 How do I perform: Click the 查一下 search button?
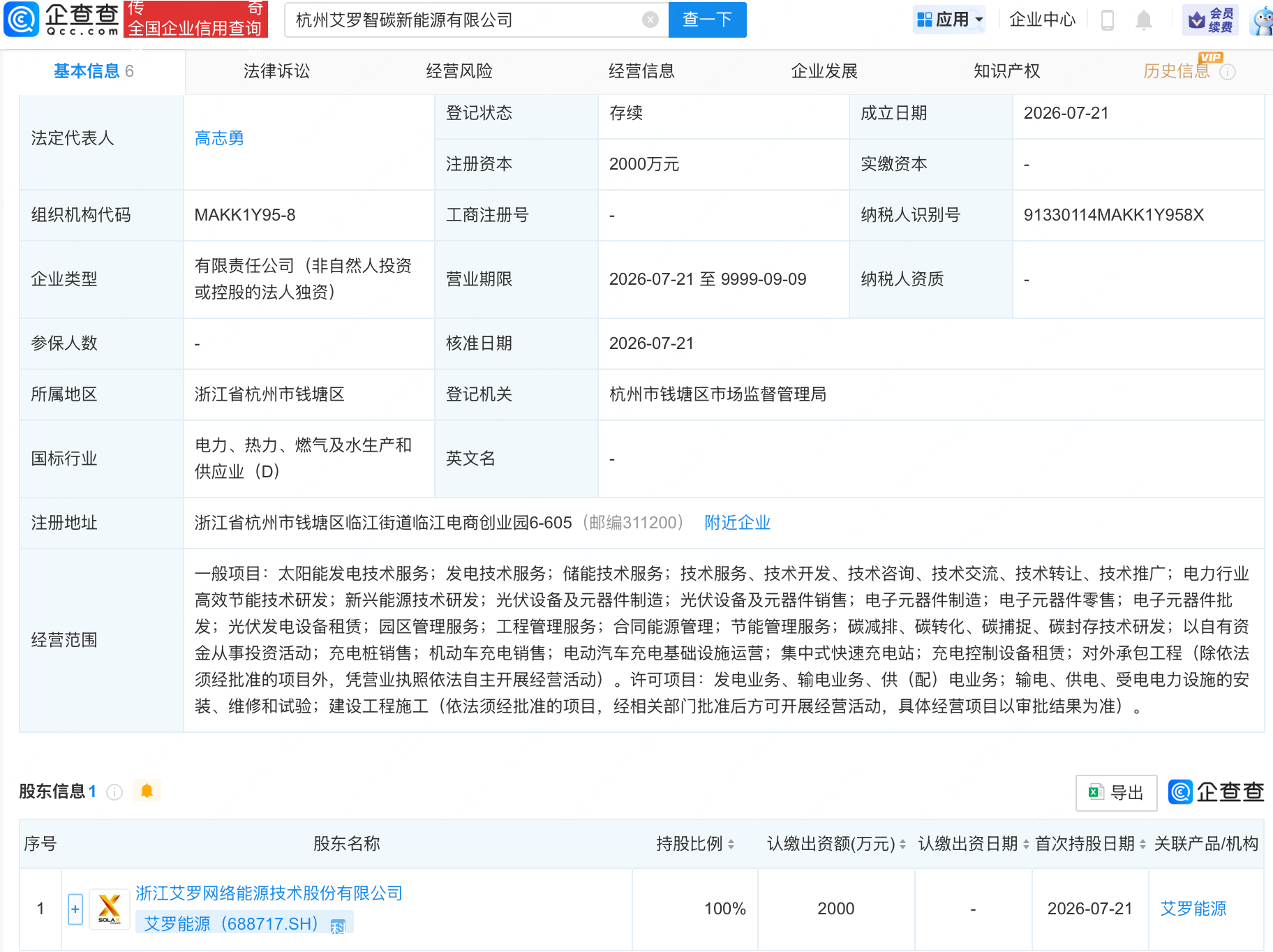coord(707,20)
